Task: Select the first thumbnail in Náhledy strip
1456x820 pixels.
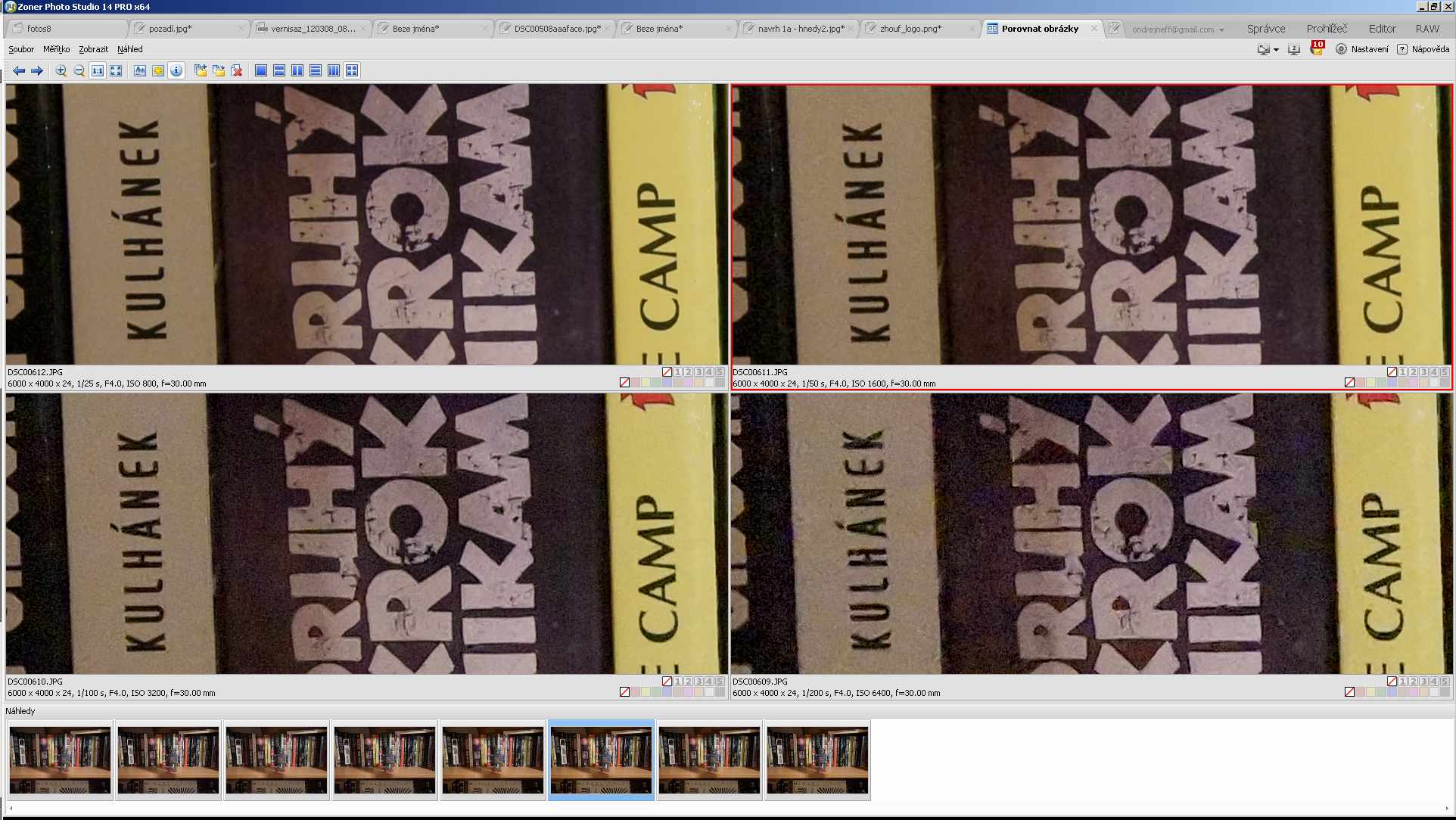Action: pos(60,759)
